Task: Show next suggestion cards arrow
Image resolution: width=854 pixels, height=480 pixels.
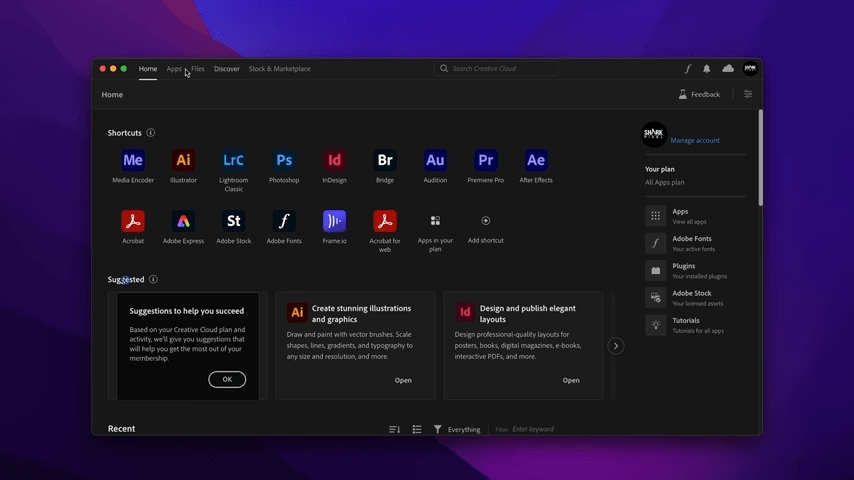Action: pyautogui.click(x=615, y=346)
